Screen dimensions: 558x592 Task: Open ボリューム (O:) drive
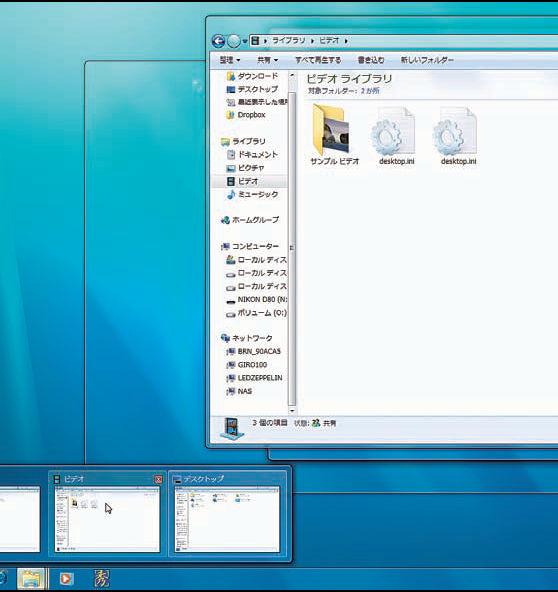[256, 313]
